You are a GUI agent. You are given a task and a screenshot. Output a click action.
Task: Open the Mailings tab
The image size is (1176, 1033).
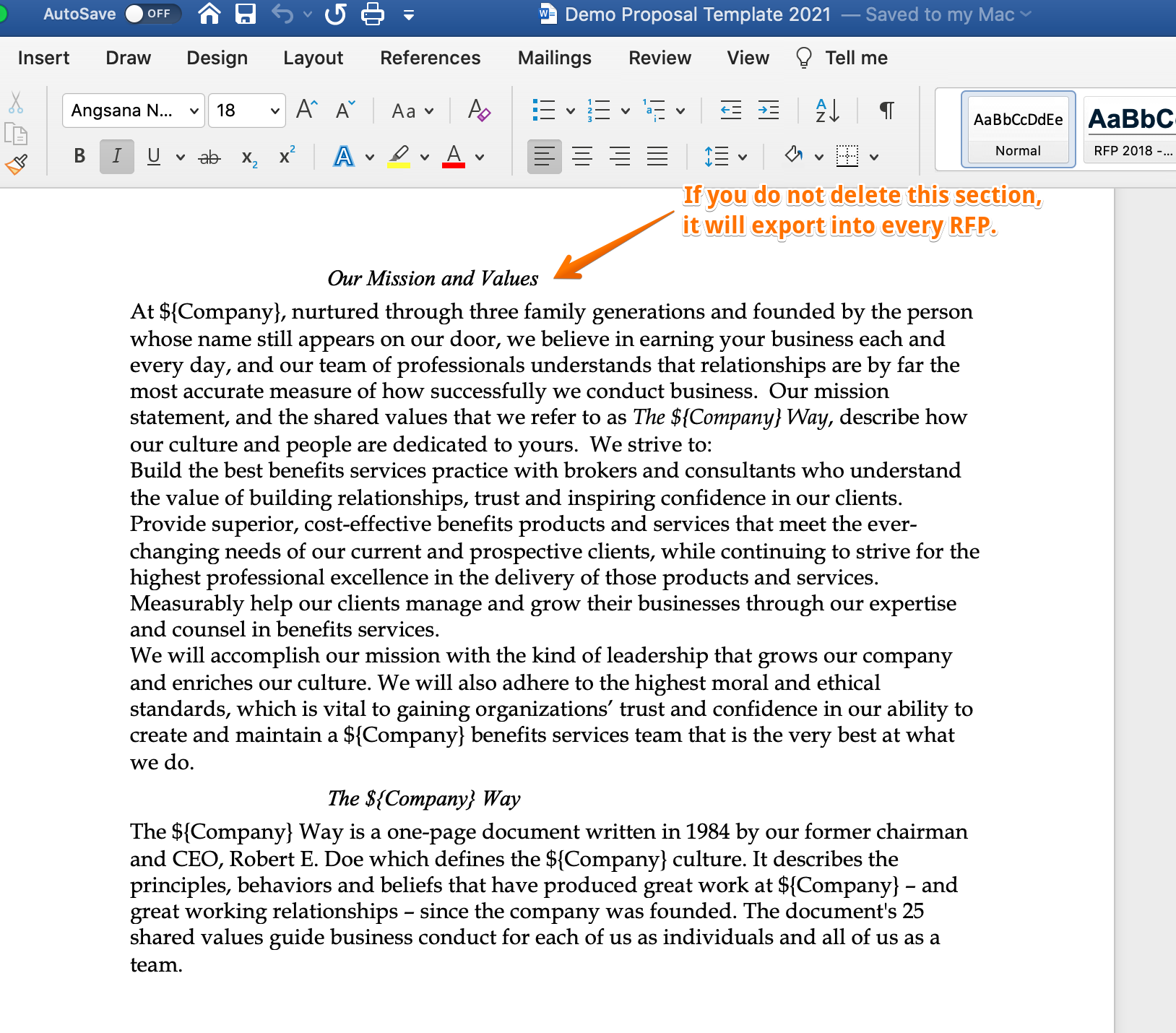tap(554, 58)
